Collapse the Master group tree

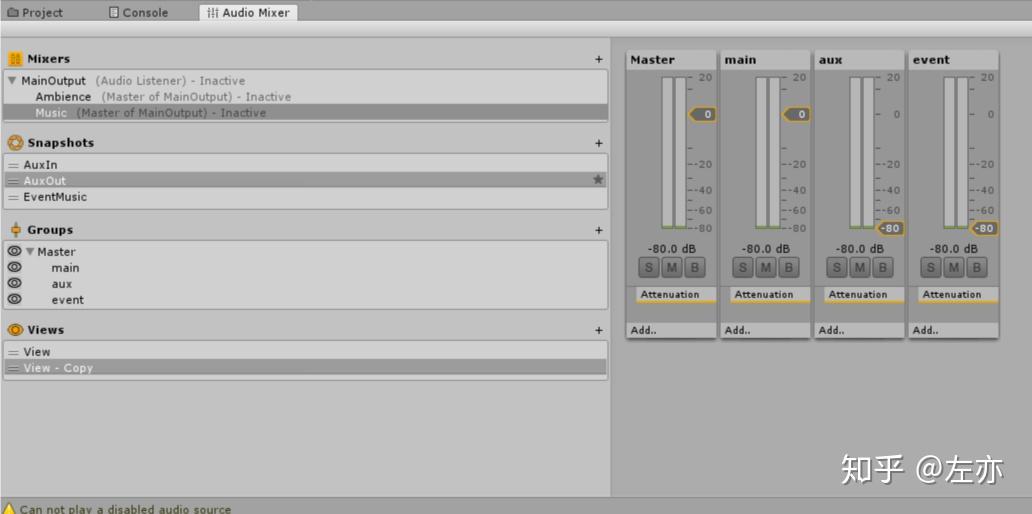[x=30, y=251]
